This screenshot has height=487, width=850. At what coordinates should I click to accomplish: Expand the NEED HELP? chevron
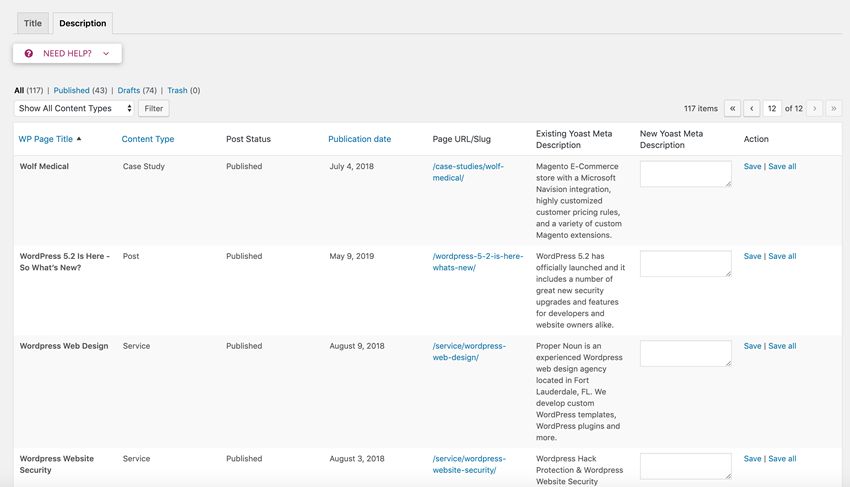106,53
